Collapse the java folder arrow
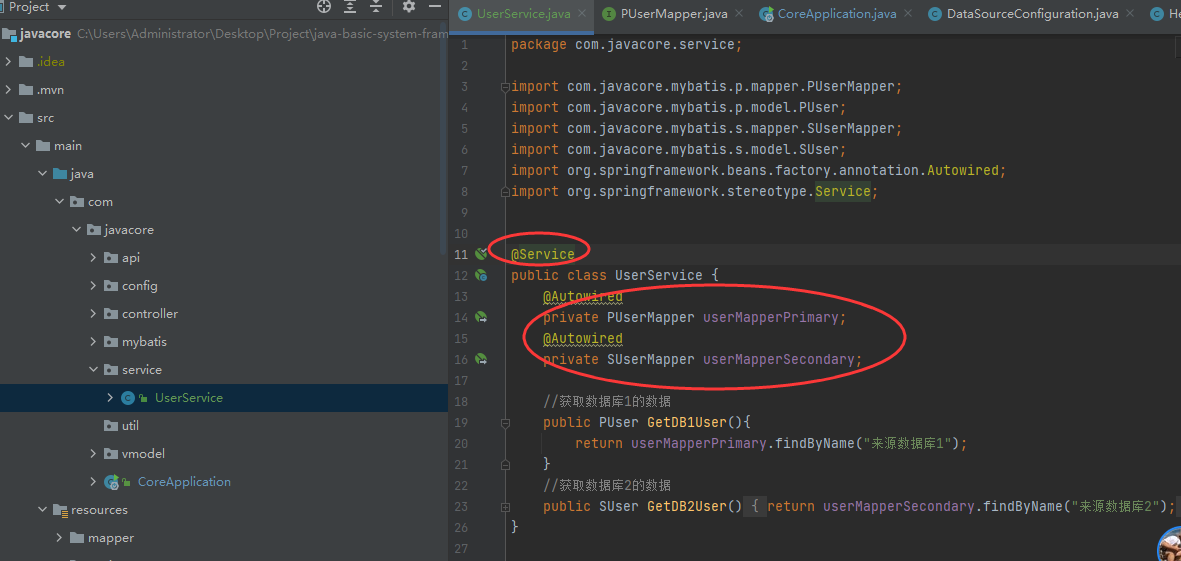 pyautogui.click(x=42, y=174)
